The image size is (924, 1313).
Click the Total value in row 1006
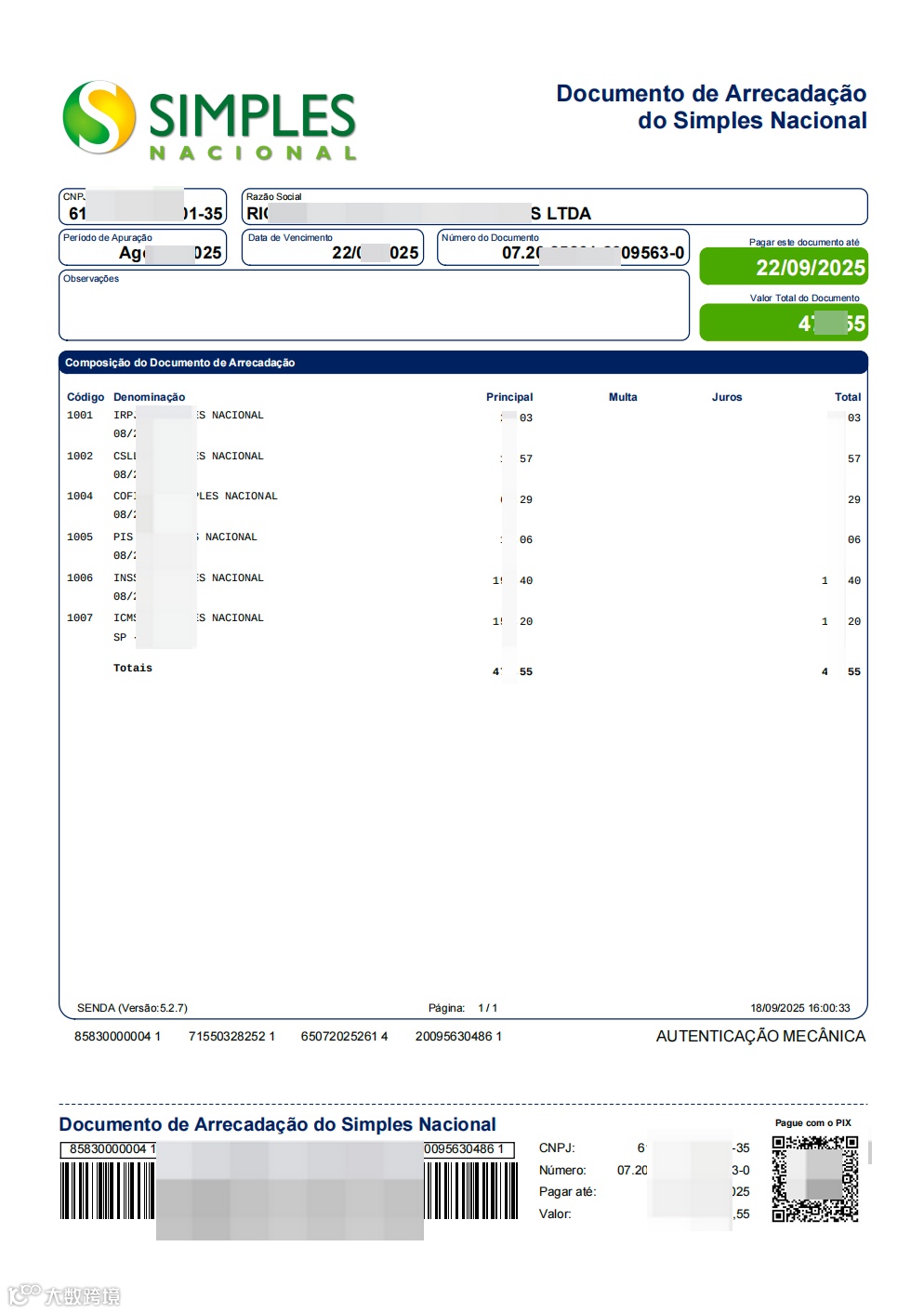pos(841,581)
